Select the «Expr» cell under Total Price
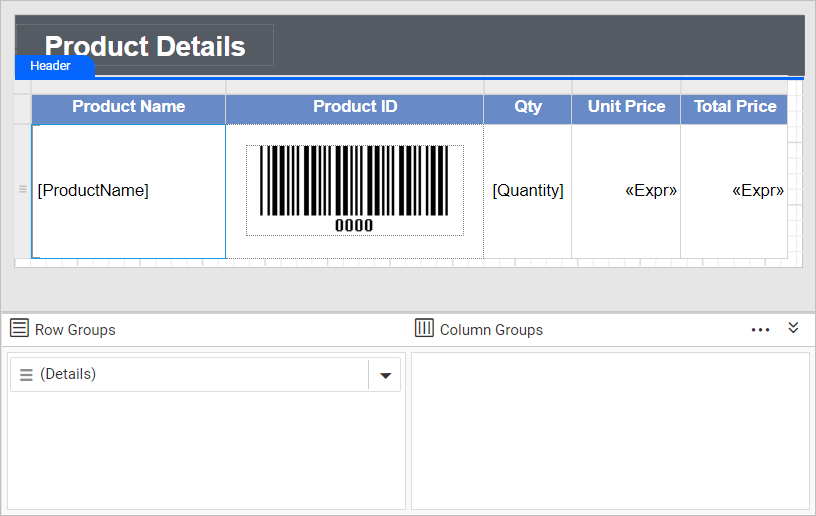Screen dimensions: 816x516 coord(734,191)
